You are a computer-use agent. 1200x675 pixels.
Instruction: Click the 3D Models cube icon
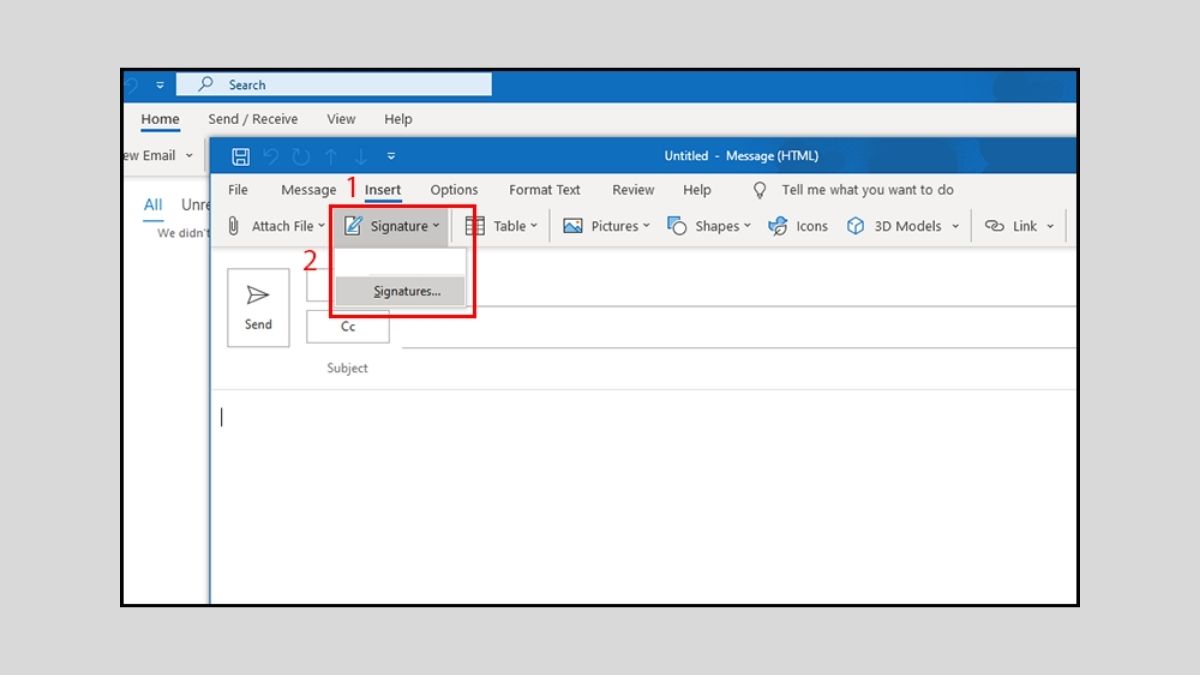pos(855,226)
